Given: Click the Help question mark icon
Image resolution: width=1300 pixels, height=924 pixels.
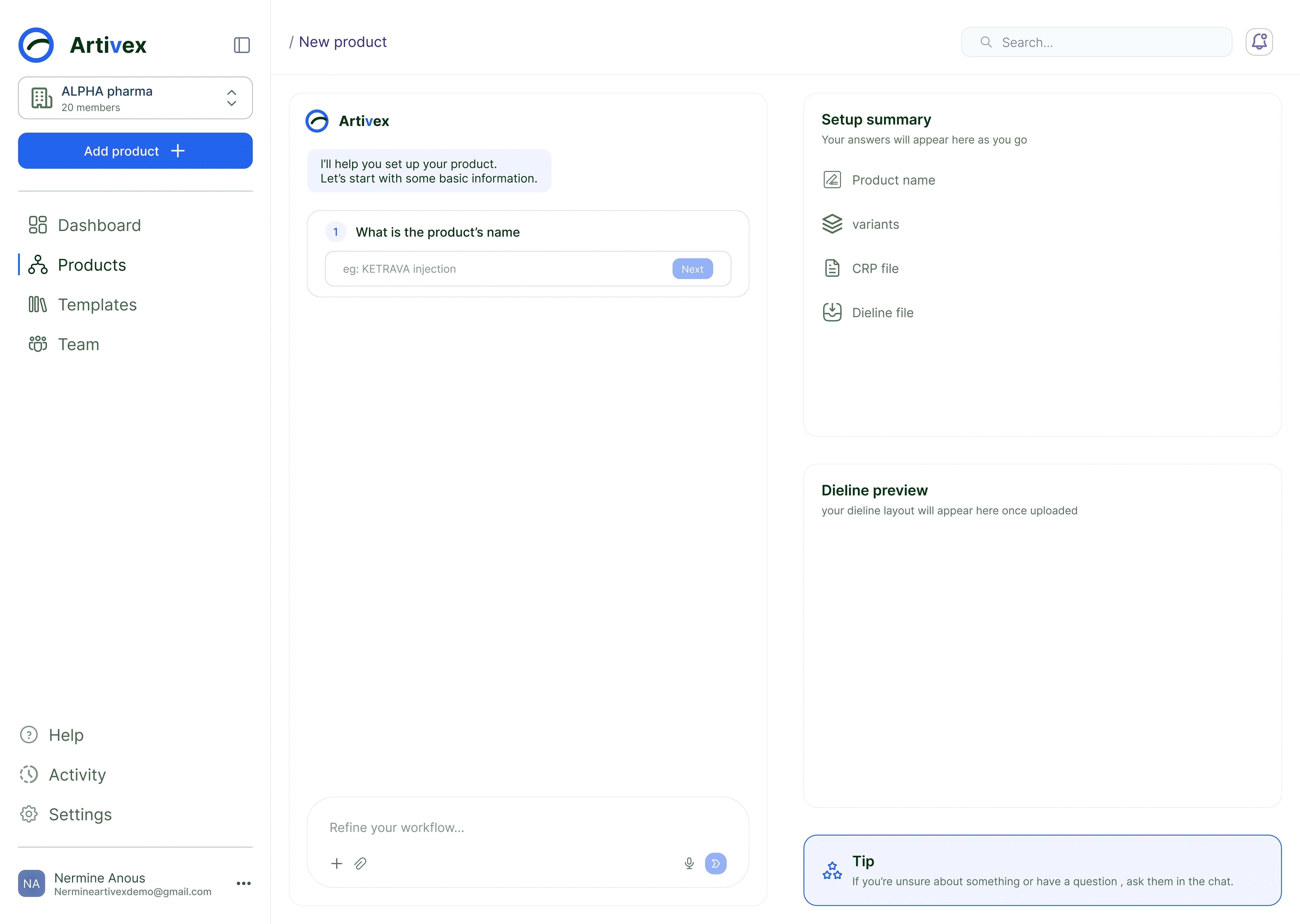Looking at the screenshot, I should tap(29, 735).
